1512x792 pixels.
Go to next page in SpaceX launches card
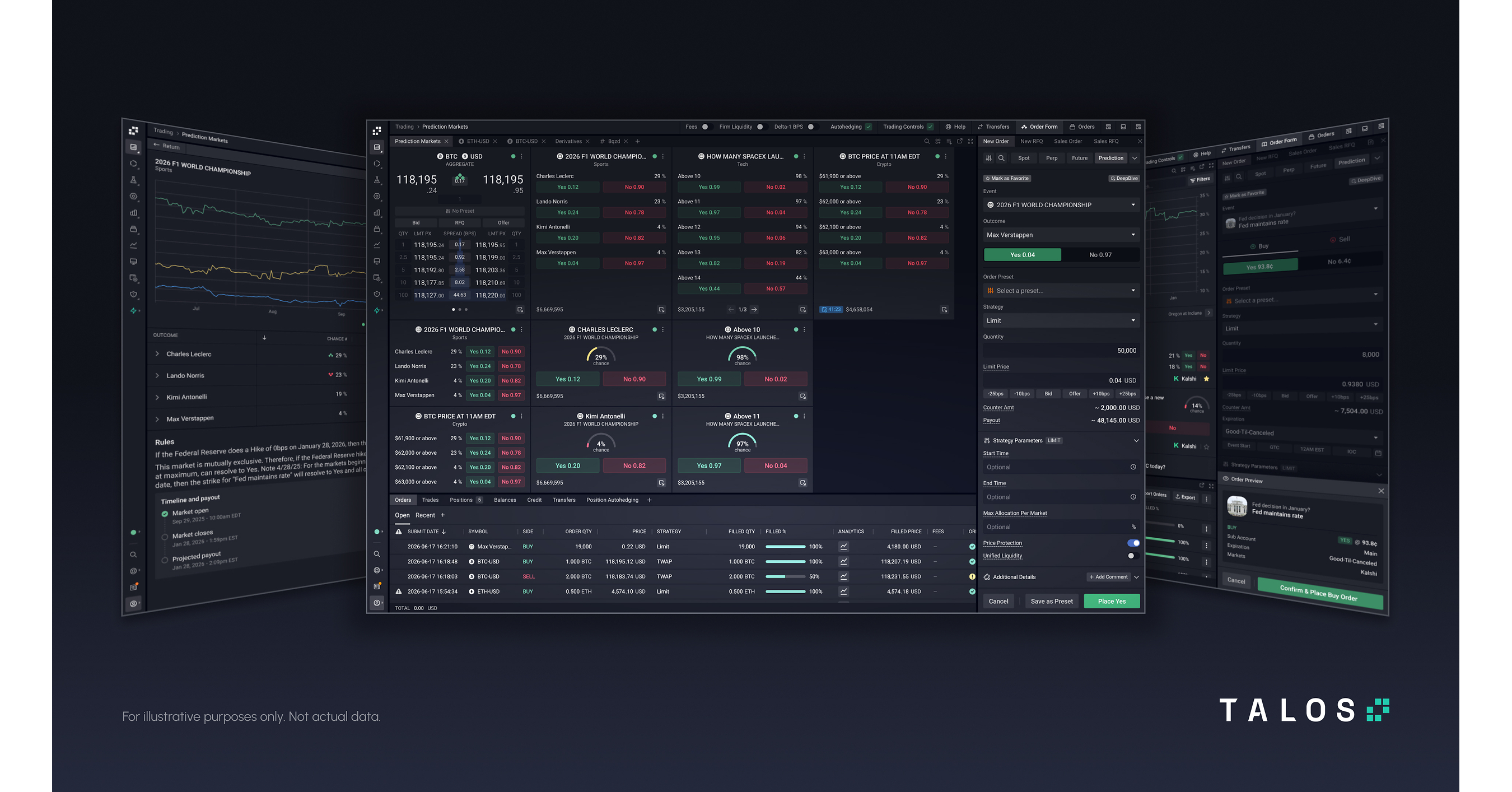[754, 309]
